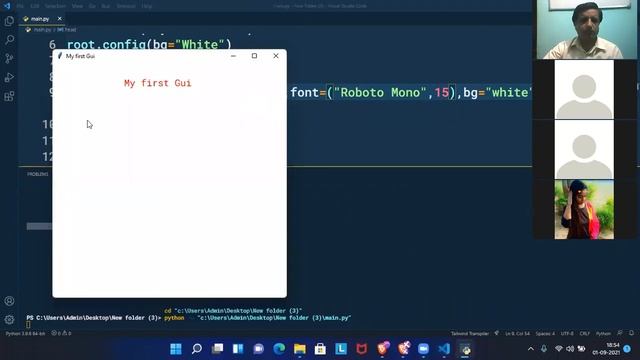Viewport: 640px width, 360px height.
Task: Open the Terminal menu
Action: 126,6
